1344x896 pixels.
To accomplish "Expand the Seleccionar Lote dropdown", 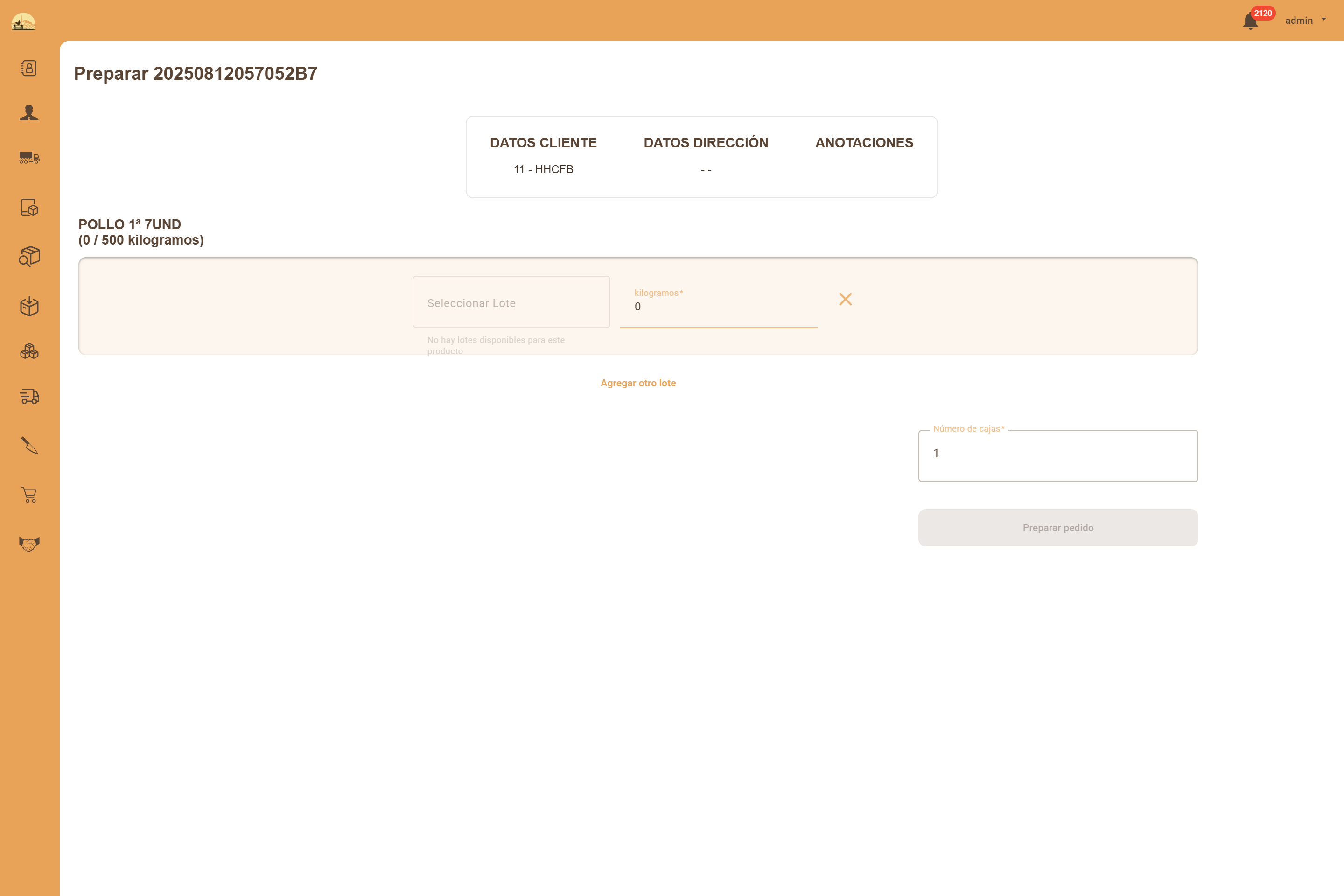I will (x=511, y=302).
